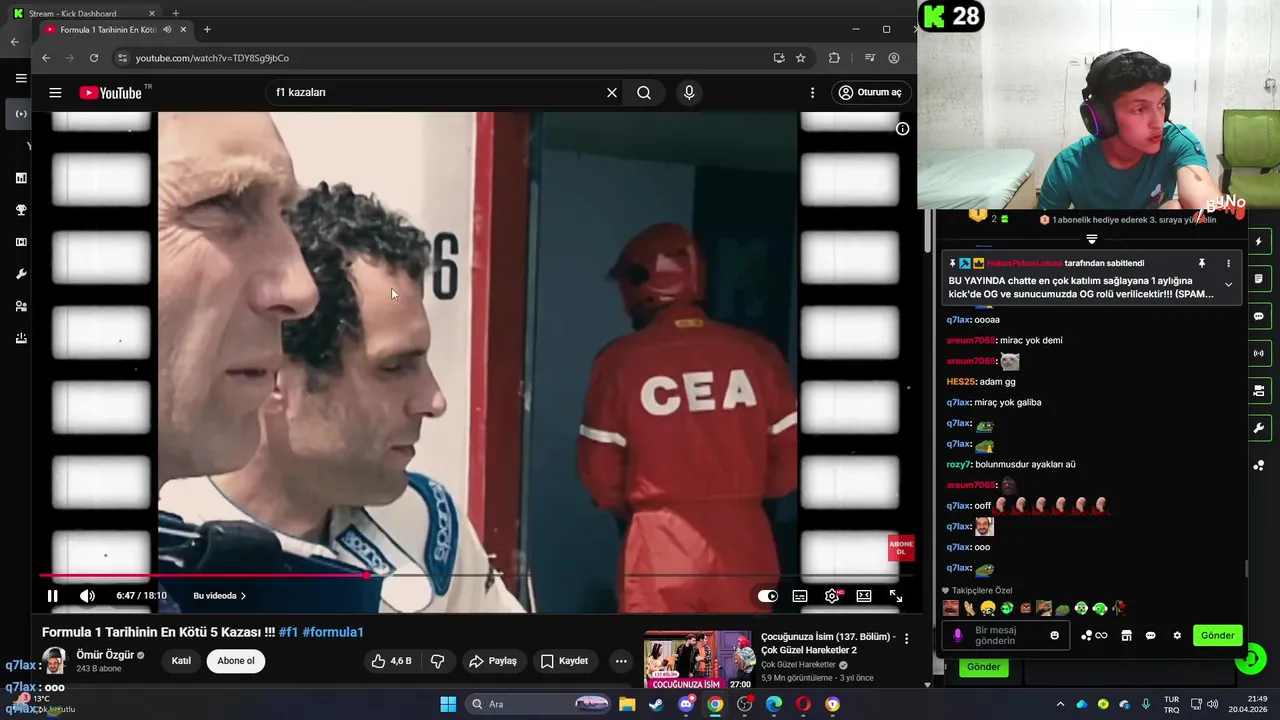Open the Steam taskbar icon

pos(656,704)
